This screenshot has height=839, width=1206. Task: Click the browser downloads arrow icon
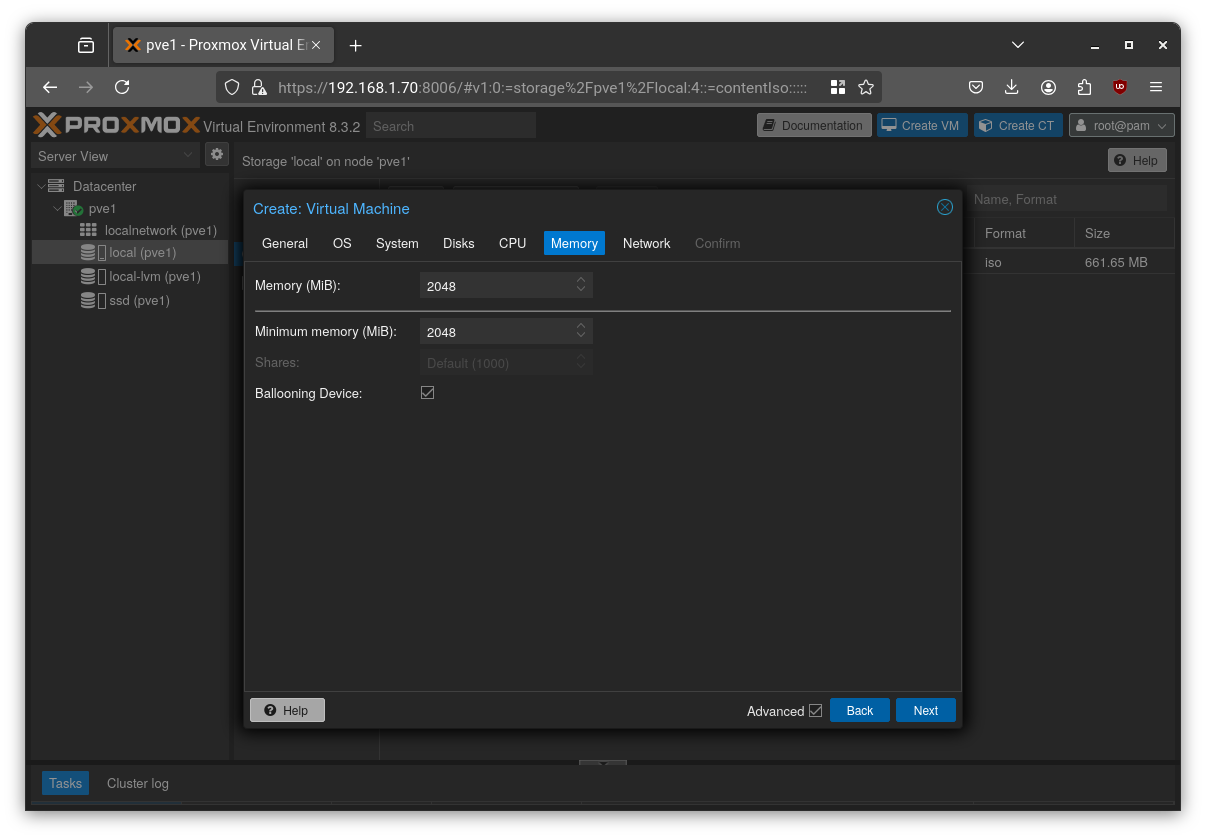tap(1012, 87)
